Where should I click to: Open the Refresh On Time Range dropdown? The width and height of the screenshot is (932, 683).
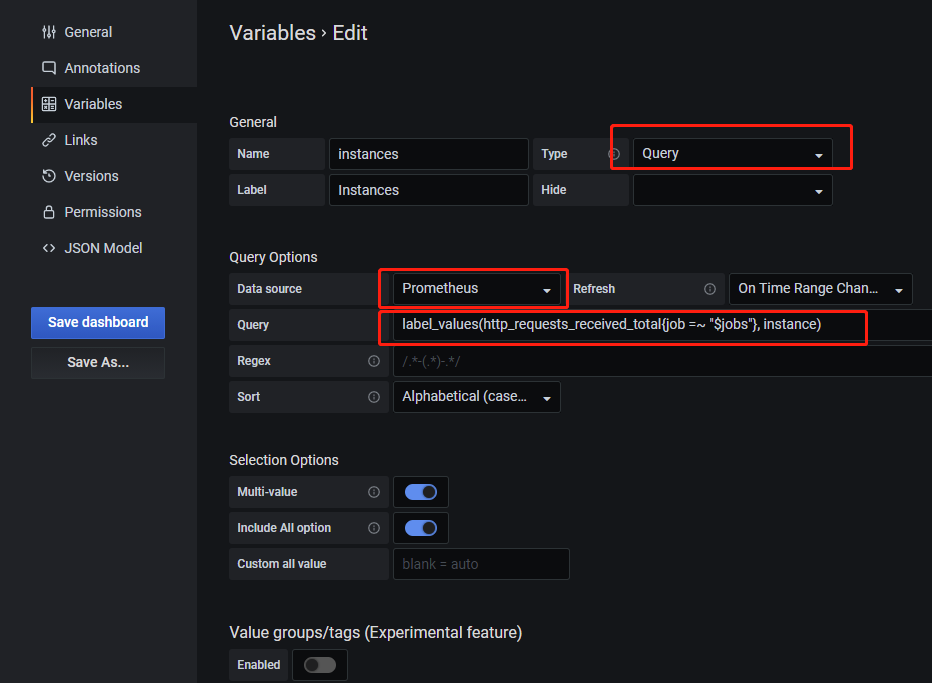[820, 289]
